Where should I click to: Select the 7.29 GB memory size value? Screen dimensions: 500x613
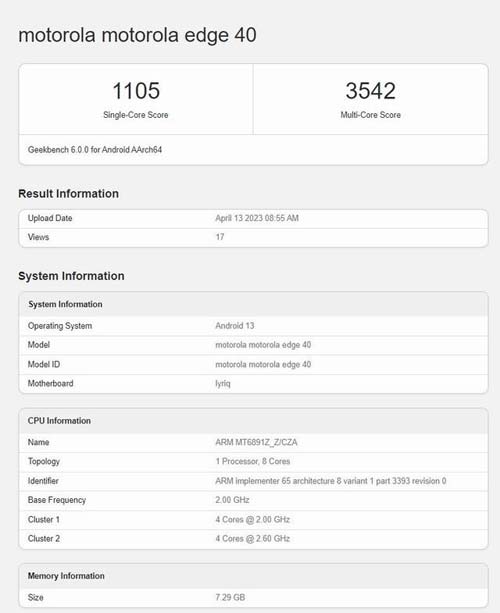pyautogui.click(x=230, y=597)
